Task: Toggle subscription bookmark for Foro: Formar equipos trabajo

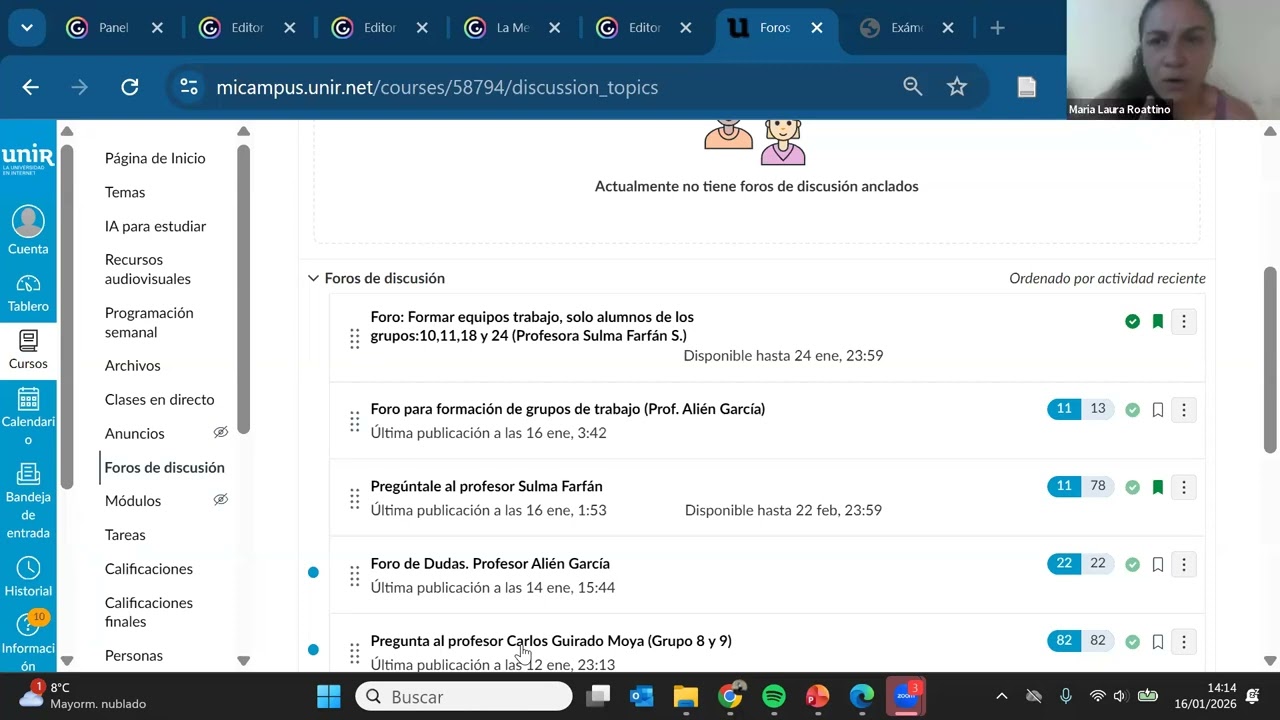Action: coord(1158,321)
